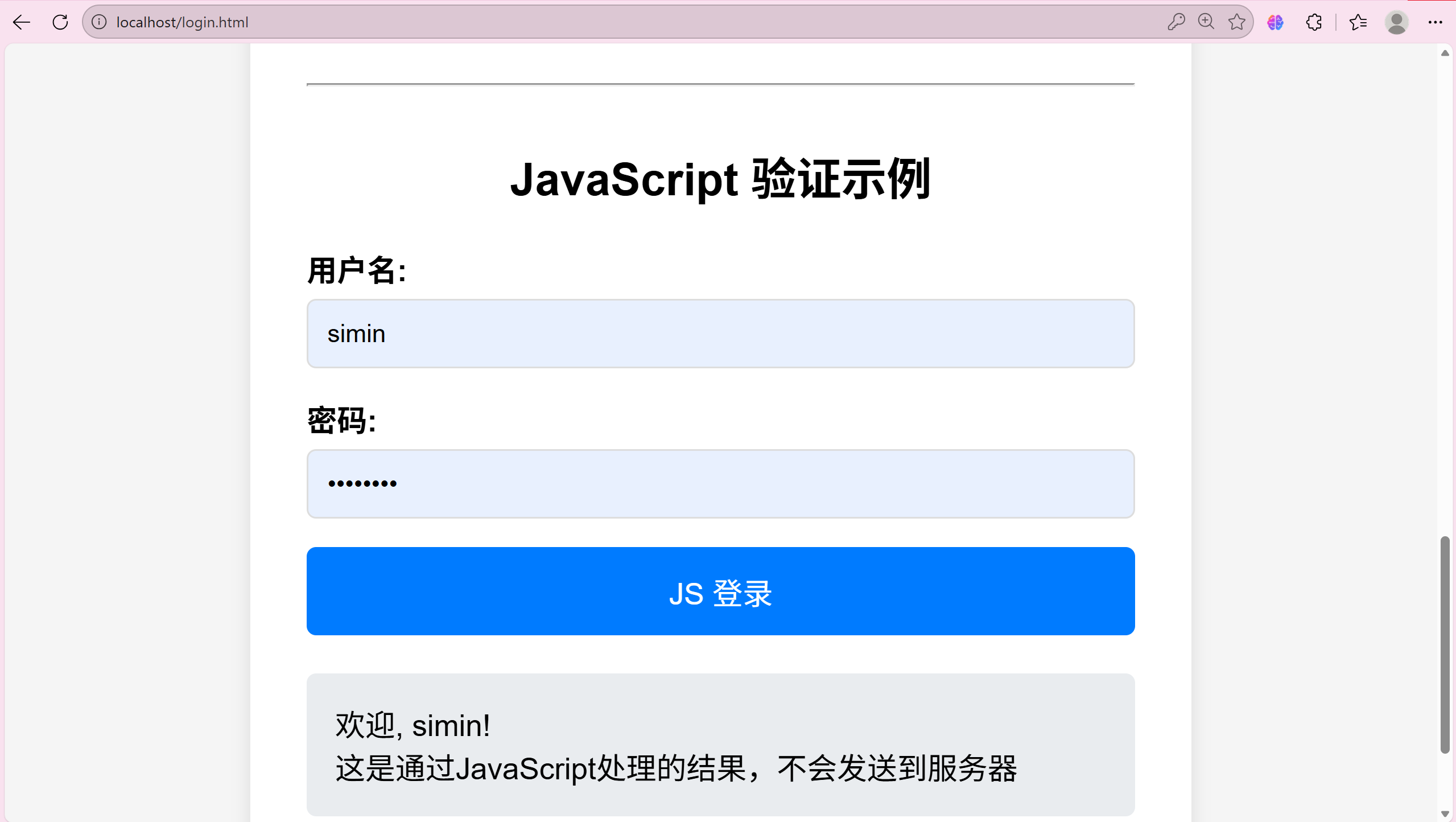The width and height of the screenshot is (1456, 822).
Task: Click the zoom magnifier icon
Action: [1206, 22]
